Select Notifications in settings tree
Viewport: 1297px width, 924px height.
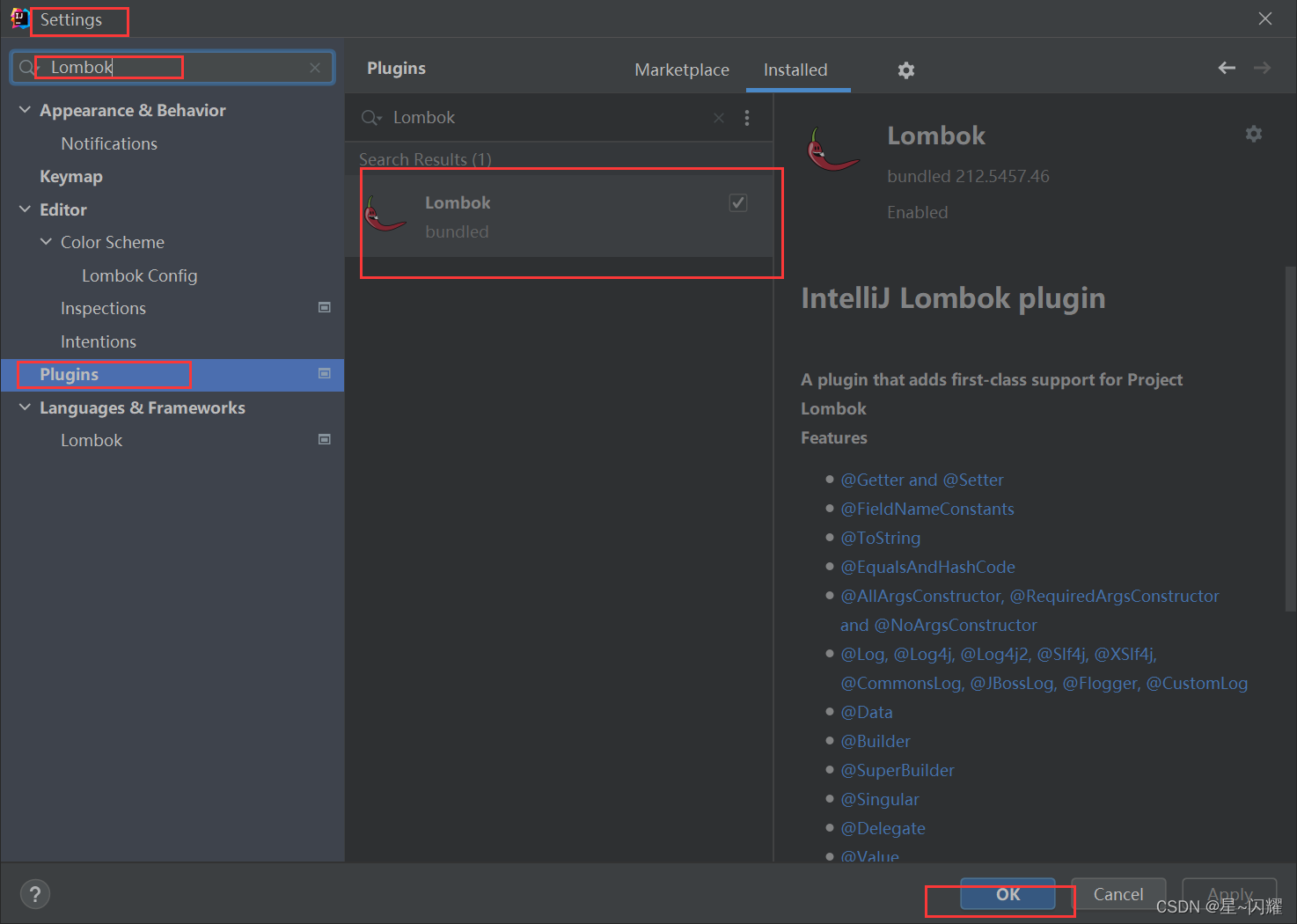click(x=109, y=143)
